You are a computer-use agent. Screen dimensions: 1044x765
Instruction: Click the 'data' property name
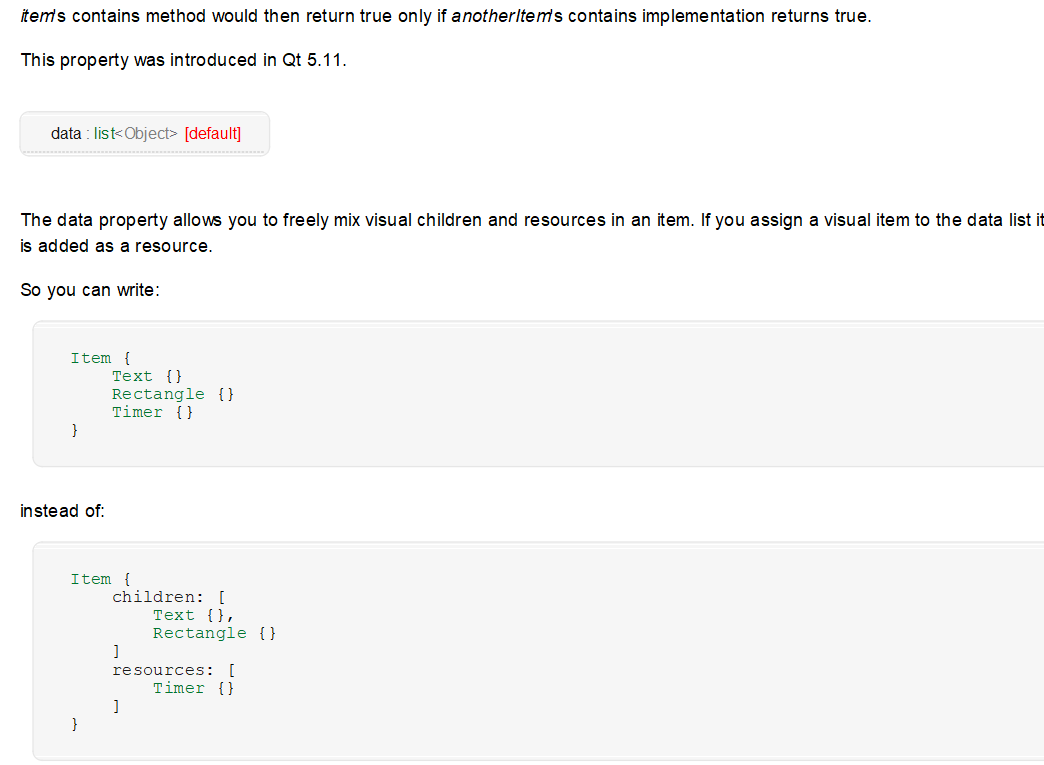click(x=66, y=133)
